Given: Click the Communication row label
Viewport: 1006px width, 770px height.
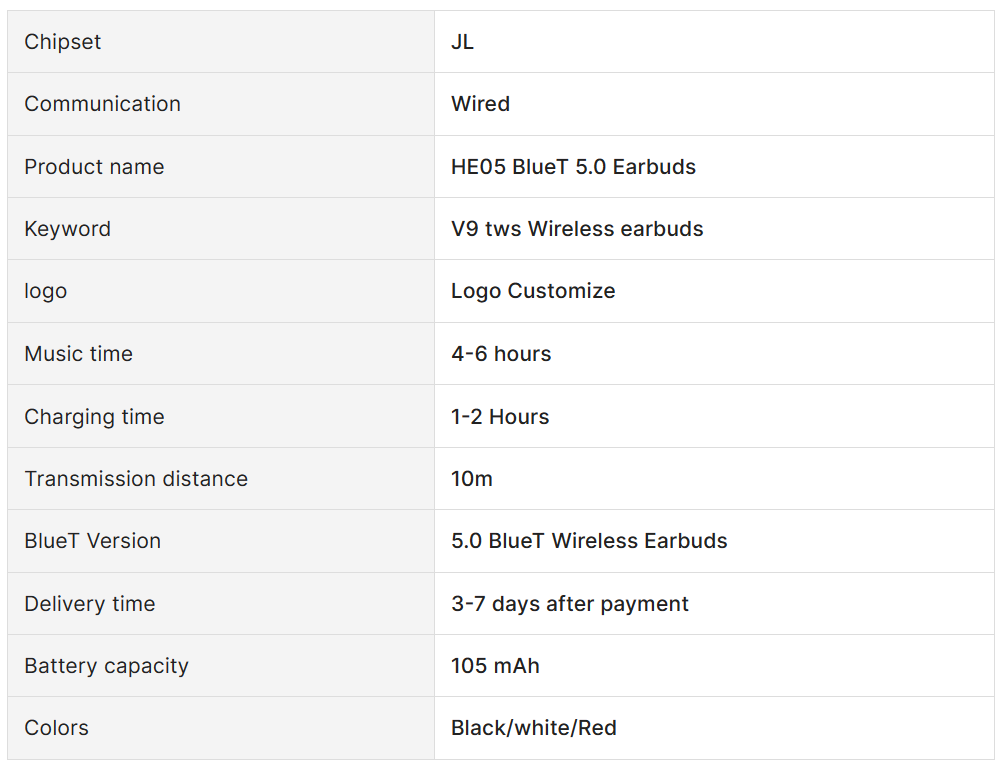Looking at the screenshot, I should [102, 104].
